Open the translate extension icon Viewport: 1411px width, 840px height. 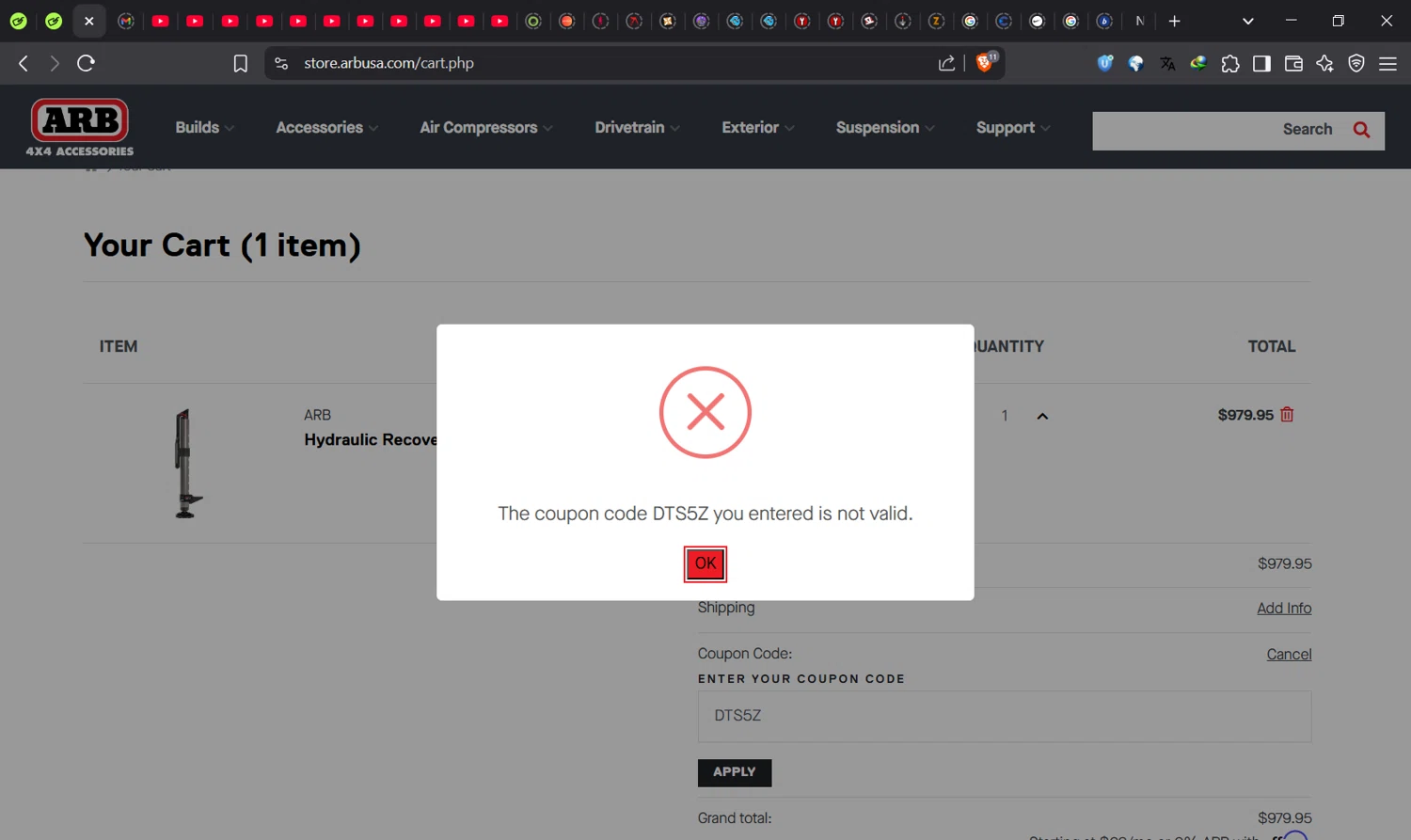click(x=1167, y=63)
